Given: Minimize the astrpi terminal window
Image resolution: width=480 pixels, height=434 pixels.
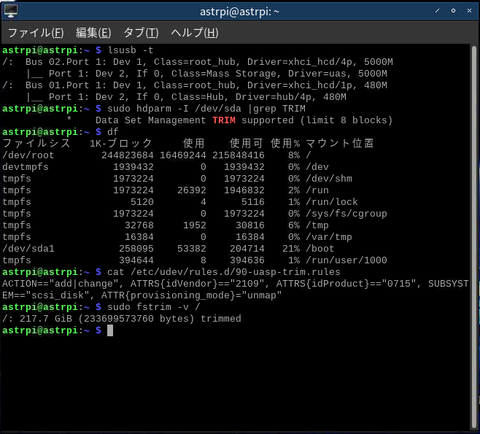Looking at the screenshot, I should click(437, 11).
